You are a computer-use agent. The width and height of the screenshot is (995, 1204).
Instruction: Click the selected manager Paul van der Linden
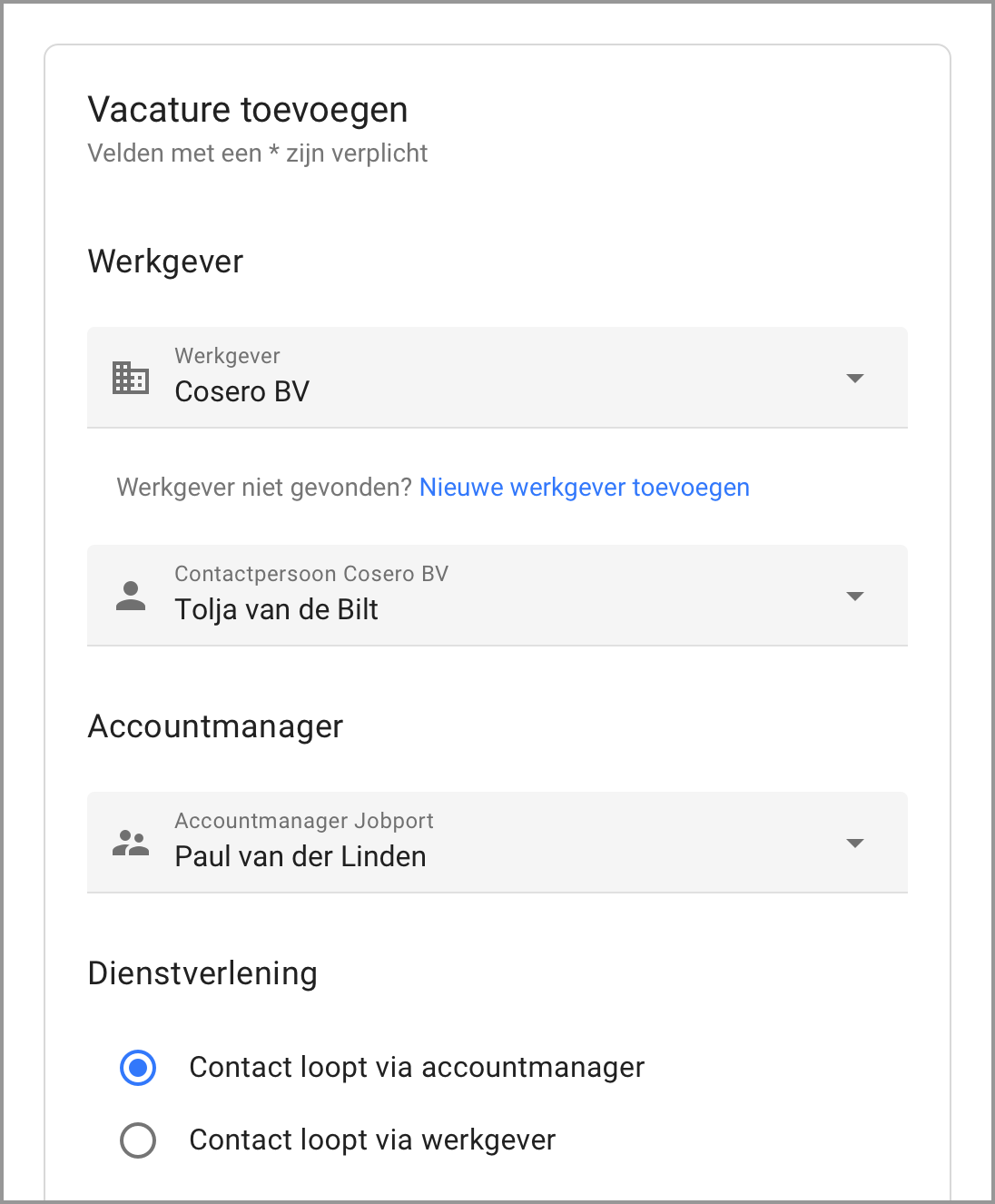pos(300,856)
